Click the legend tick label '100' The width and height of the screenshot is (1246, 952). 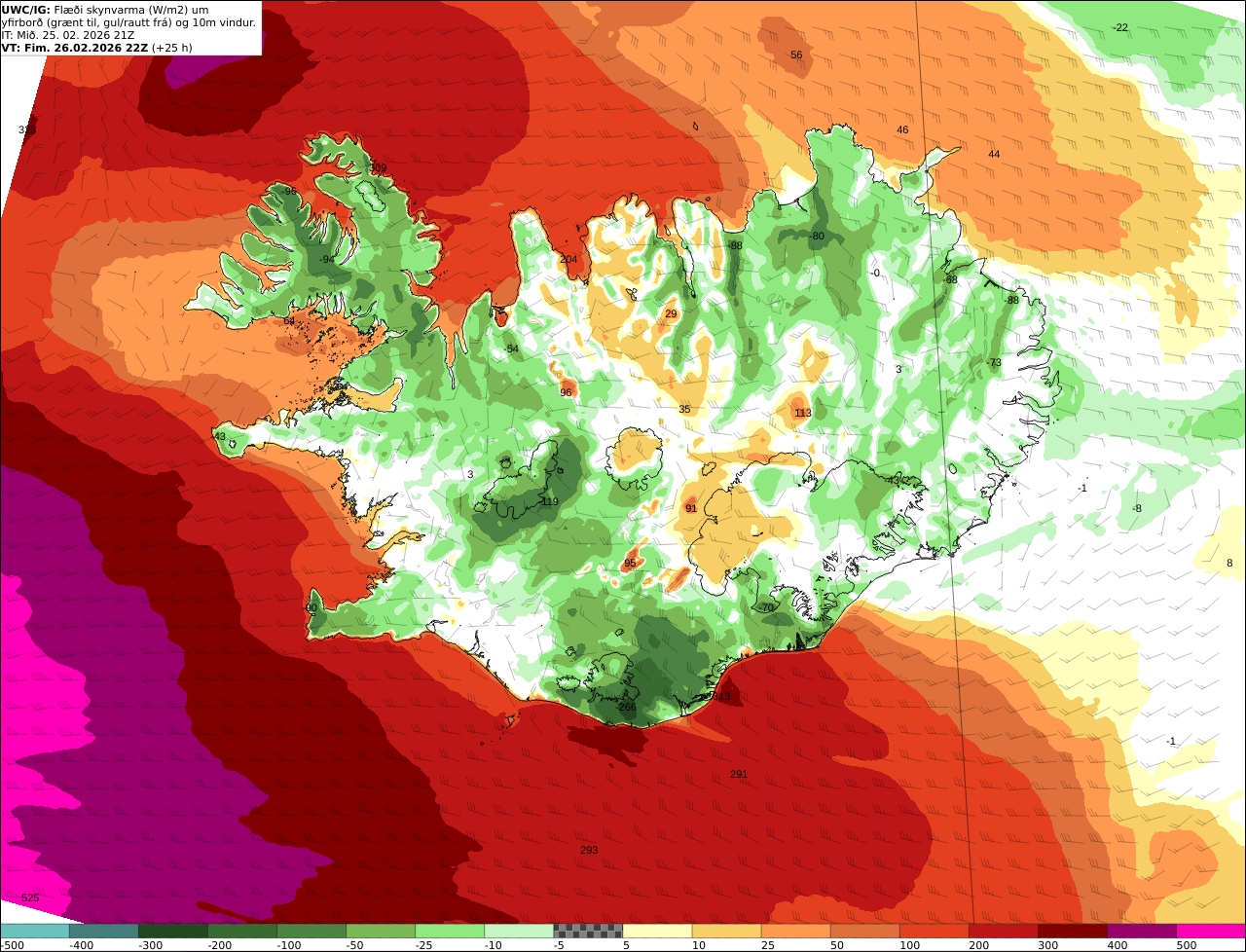909,945
